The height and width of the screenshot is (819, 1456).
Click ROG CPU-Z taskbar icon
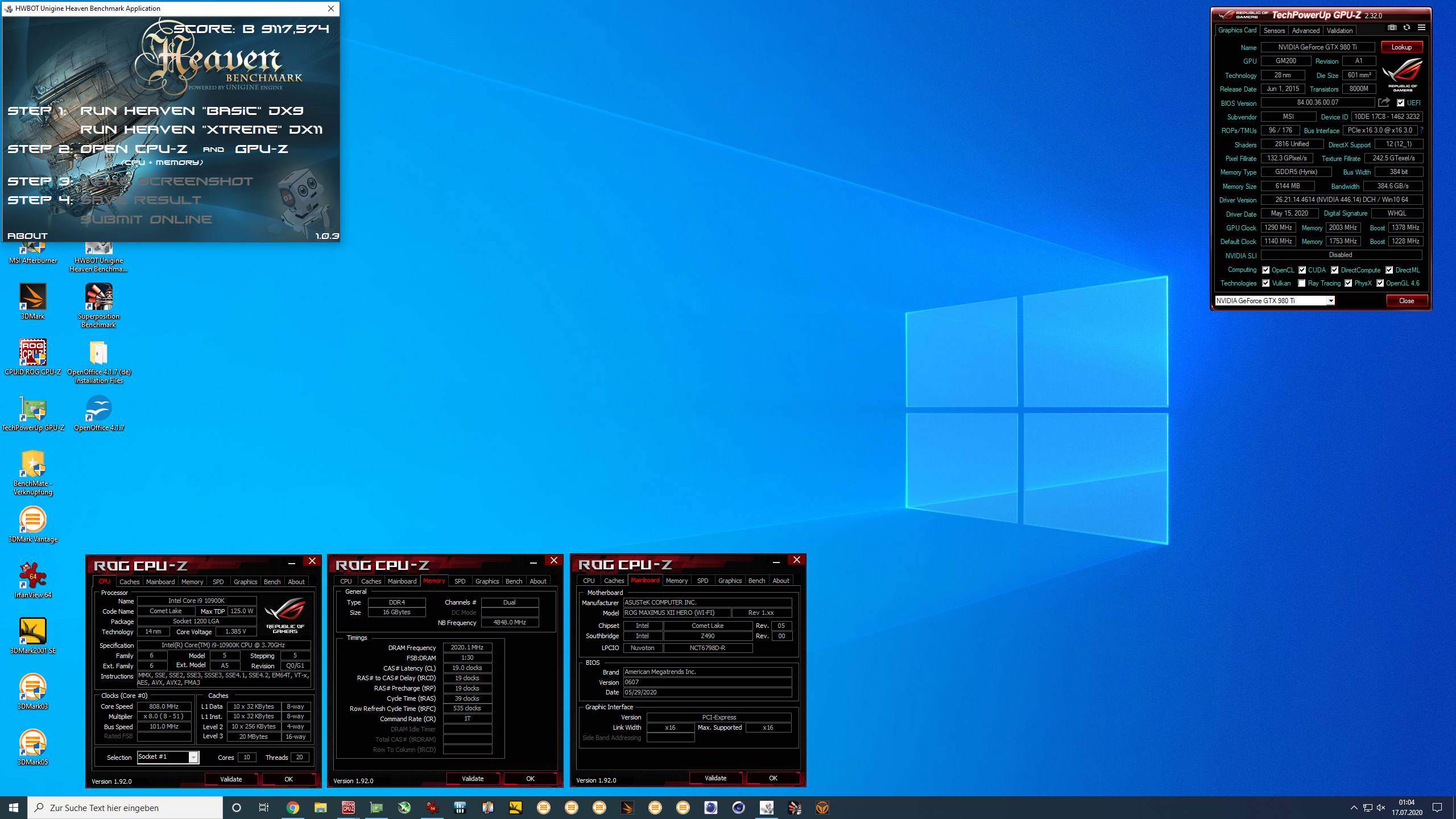348,808
